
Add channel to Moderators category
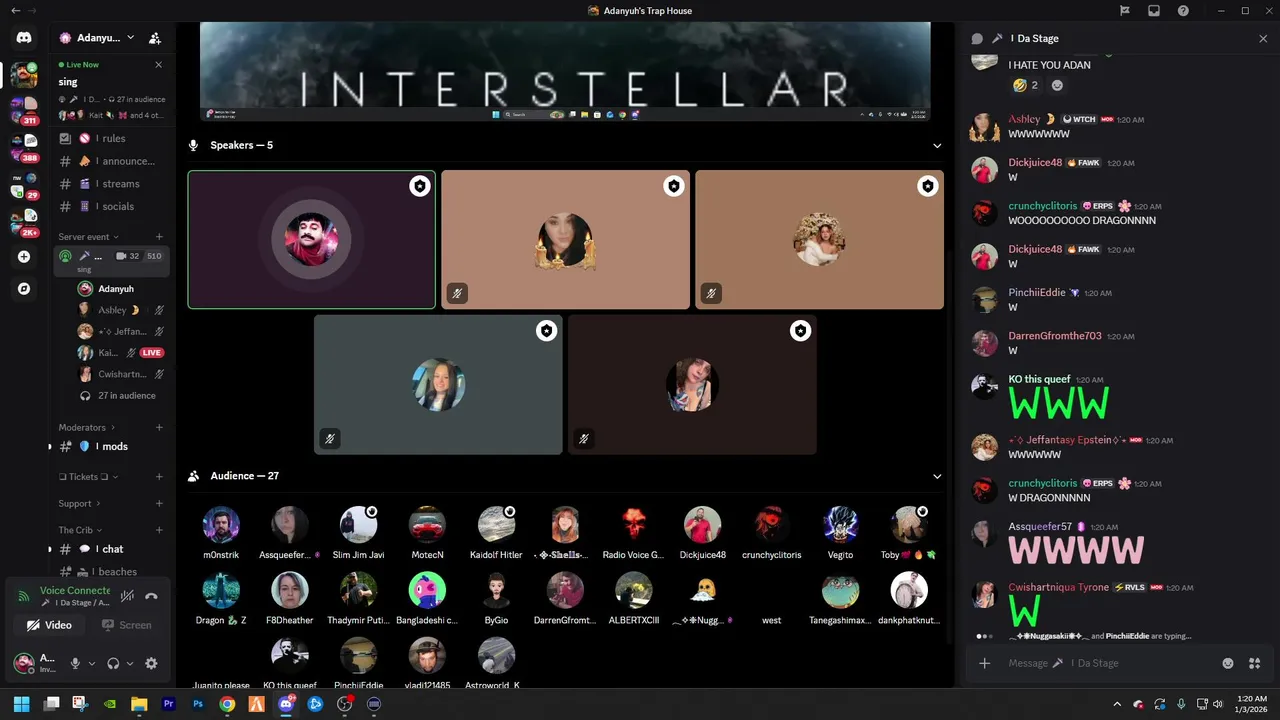point(159,427)
